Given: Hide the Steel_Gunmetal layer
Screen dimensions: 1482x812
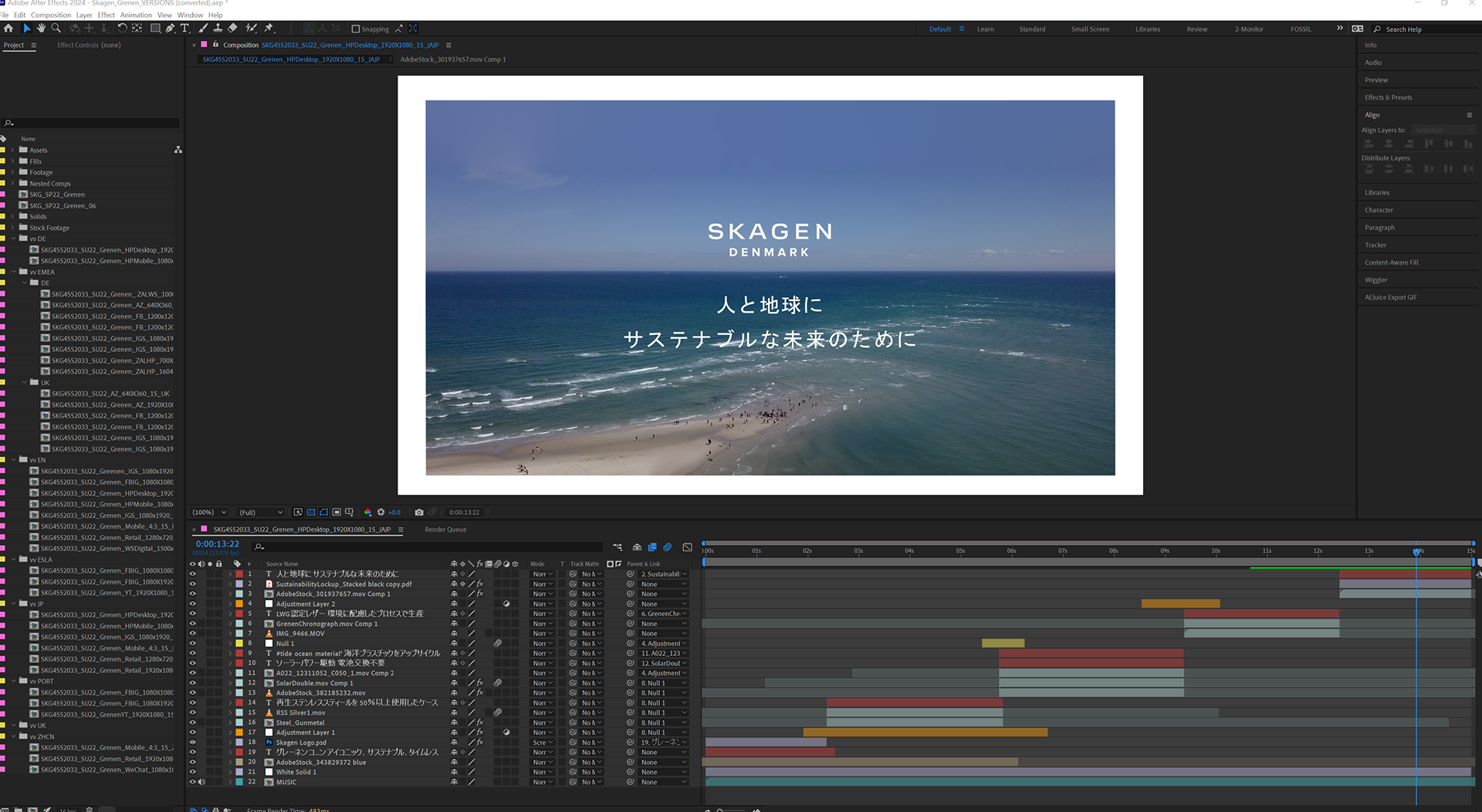Looking at the screenshot, I should (193, 722).
